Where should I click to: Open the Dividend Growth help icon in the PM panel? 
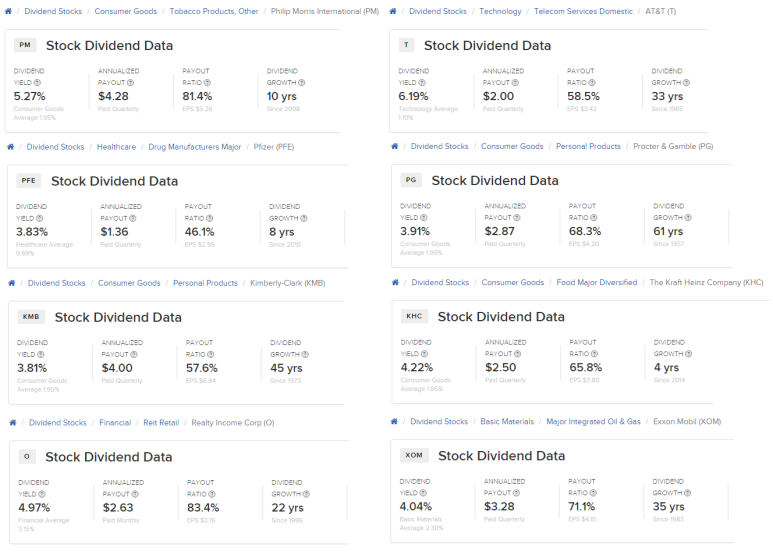[x=301, y=83]
